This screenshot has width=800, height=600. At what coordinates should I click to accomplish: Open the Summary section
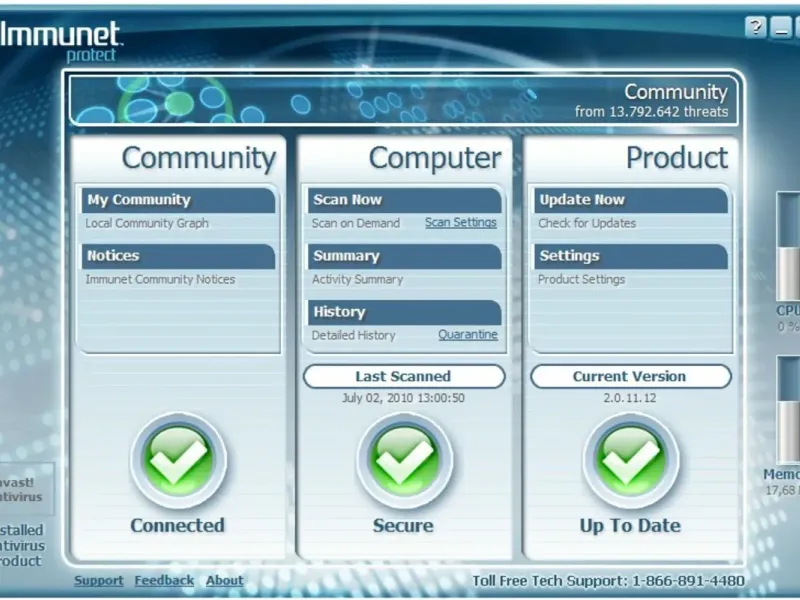coord(405,256)
